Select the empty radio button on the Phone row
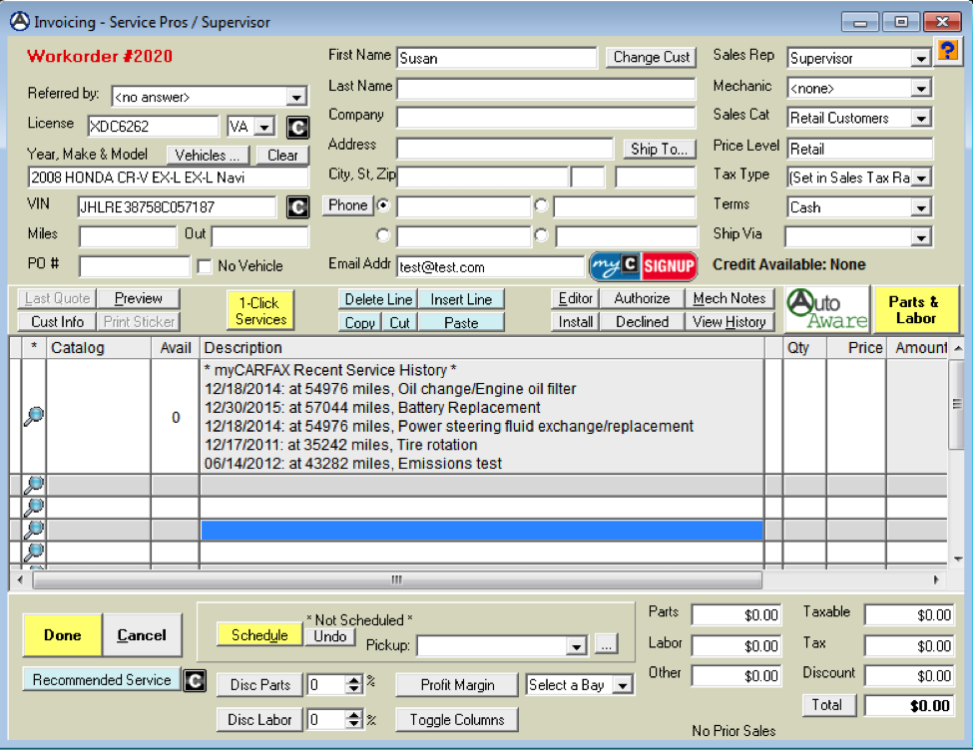This screenshot has height=750, width=973. tap(541, 205)
